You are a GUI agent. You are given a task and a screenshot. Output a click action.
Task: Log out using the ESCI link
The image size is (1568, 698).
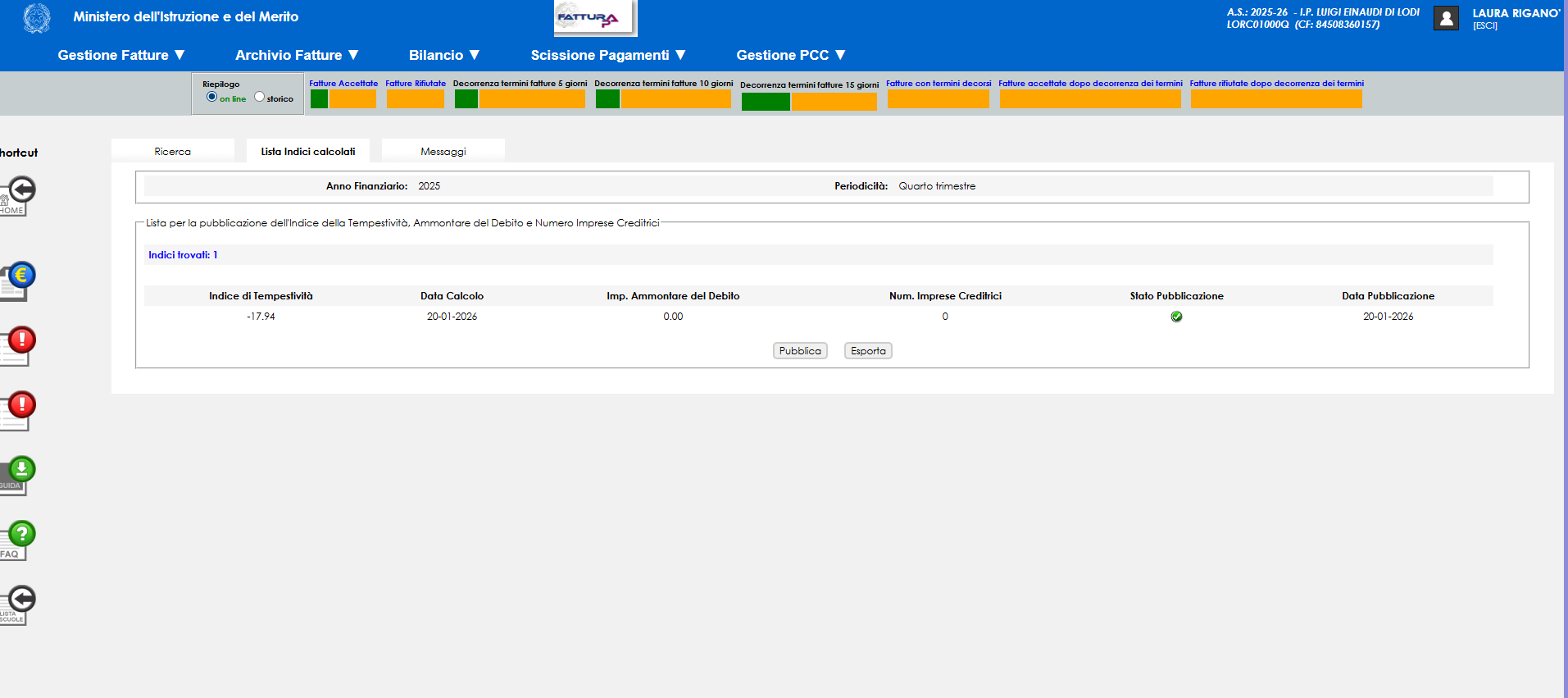coord(1484,26)
